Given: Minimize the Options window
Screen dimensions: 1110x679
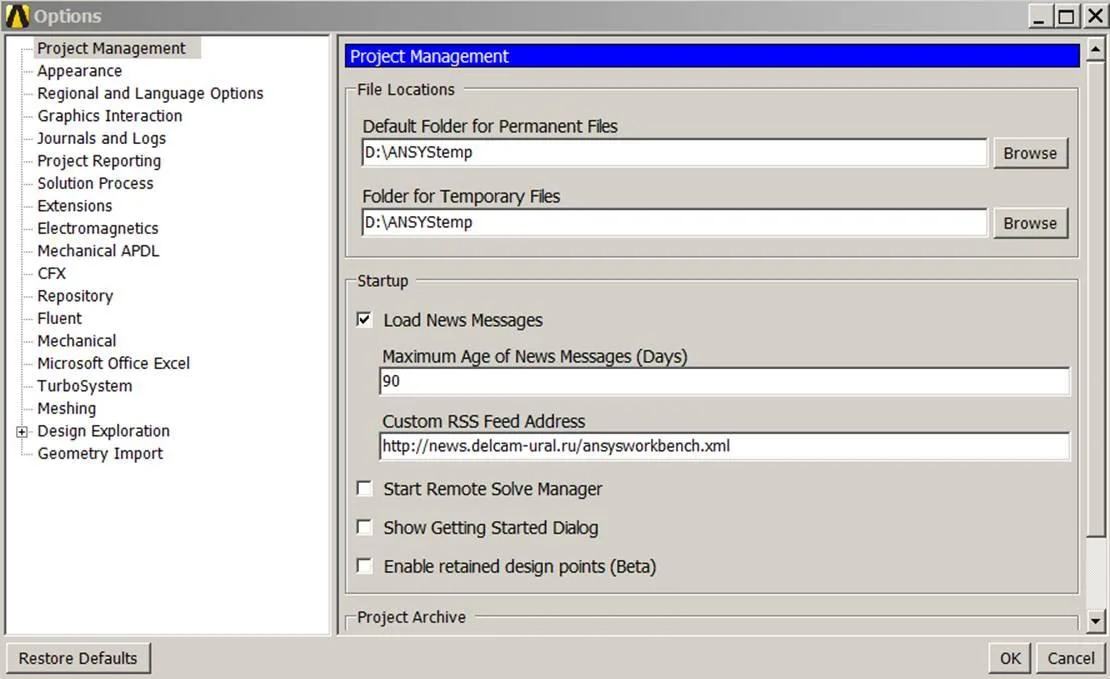Looking at the screenshot, I should (x=1039, y=16).
